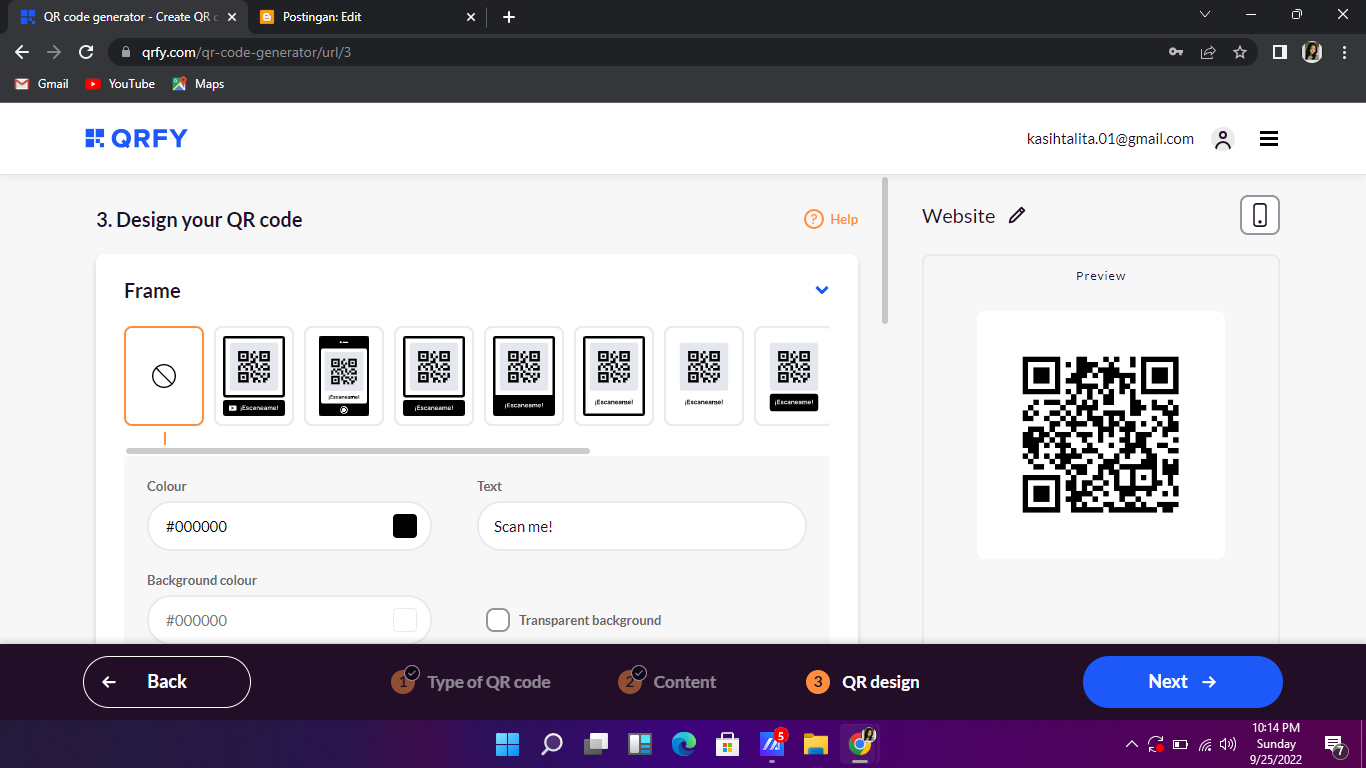The width and height of the screenshot is (1366, 768).
Task: Click the Background colour hex field
Action: pos(289,620)
